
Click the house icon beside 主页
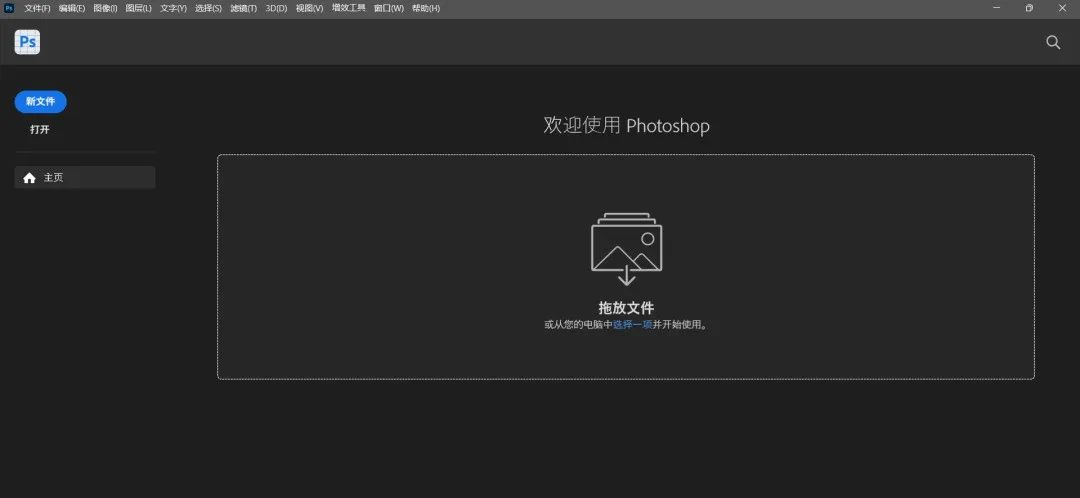[29, 178]
